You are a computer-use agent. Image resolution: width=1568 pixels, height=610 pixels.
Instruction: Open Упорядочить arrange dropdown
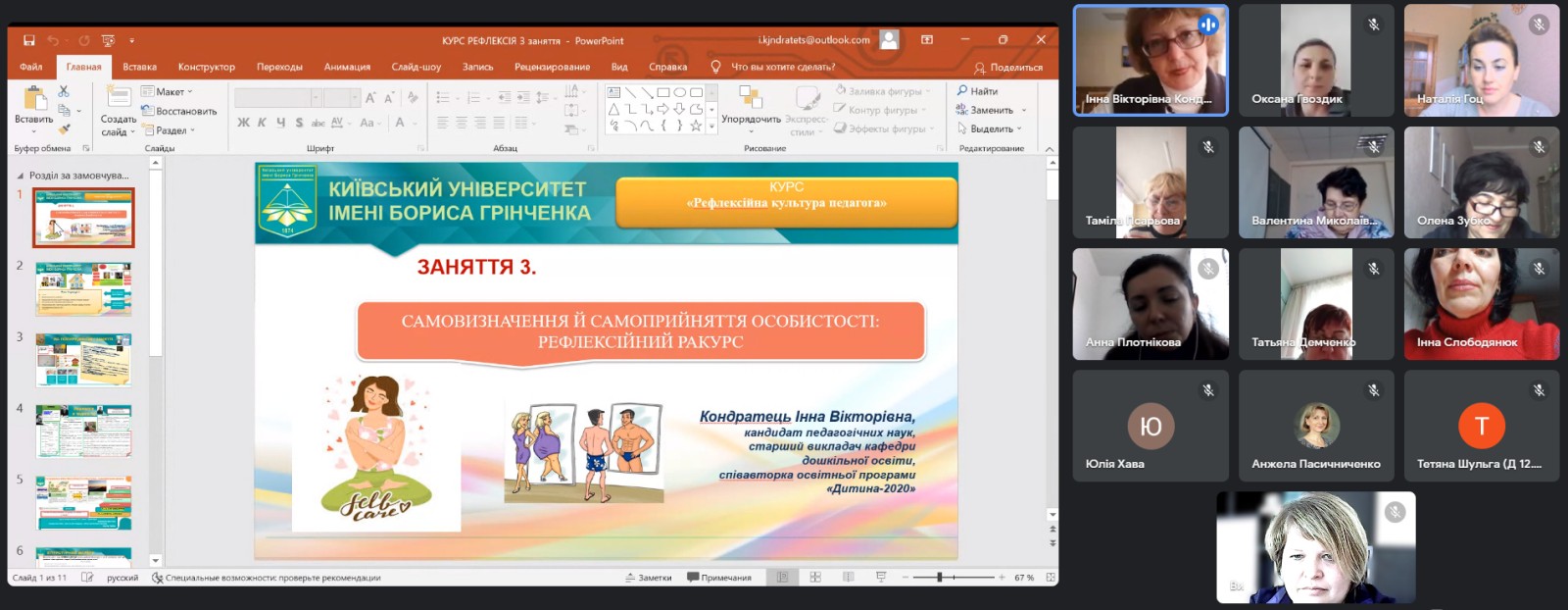(751, 109)
